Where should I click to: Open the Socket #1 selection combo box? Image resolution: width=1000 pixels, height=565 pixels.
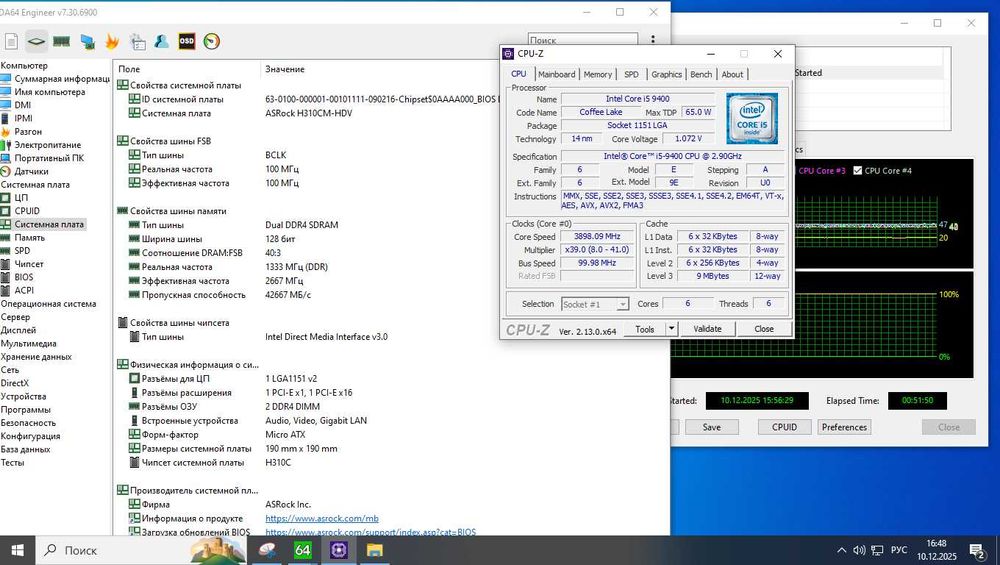pos(595,304)
